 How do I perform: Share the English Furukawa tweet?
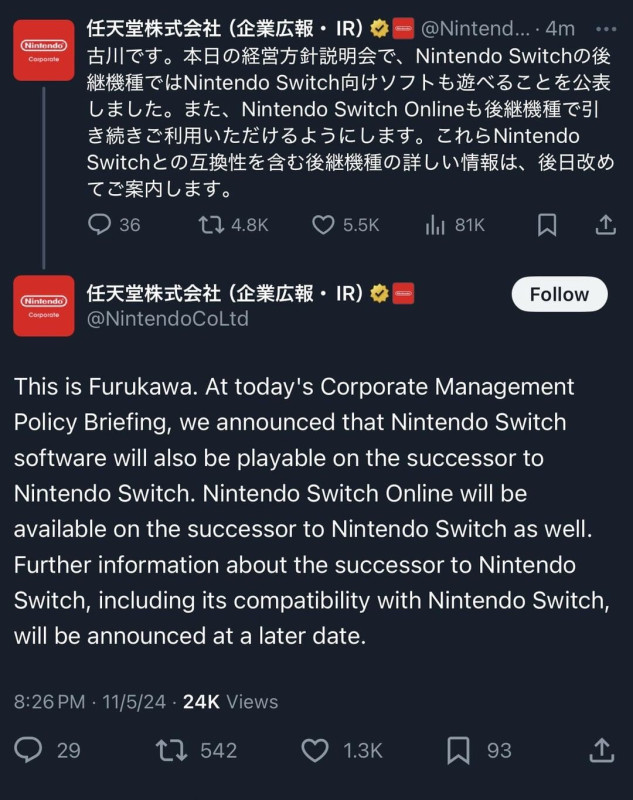(601, 749)
